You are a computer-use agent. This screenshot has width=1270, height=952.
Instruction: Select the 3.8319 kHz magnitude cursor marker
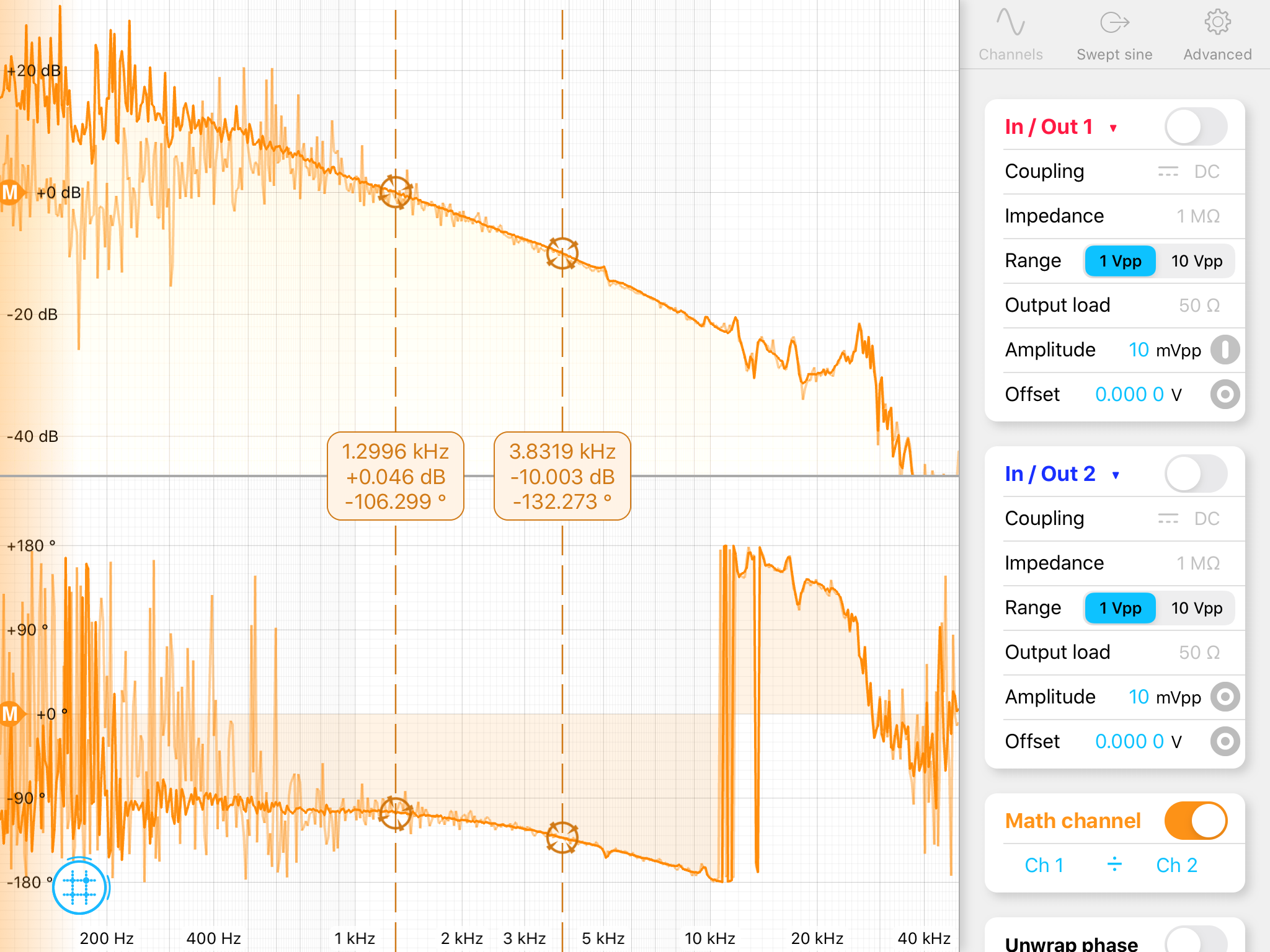click(x=562, y=253)
